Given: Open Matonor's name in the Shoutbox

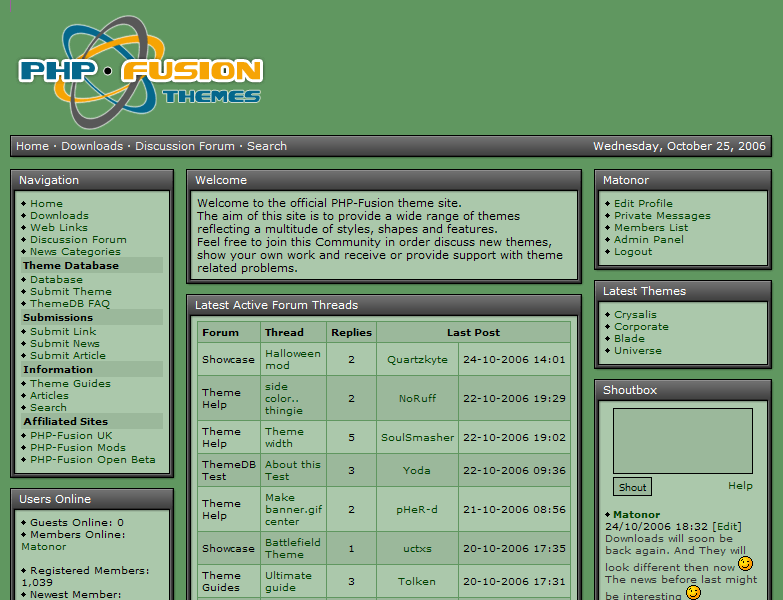Looking at the screenshot, I should 637,515.
